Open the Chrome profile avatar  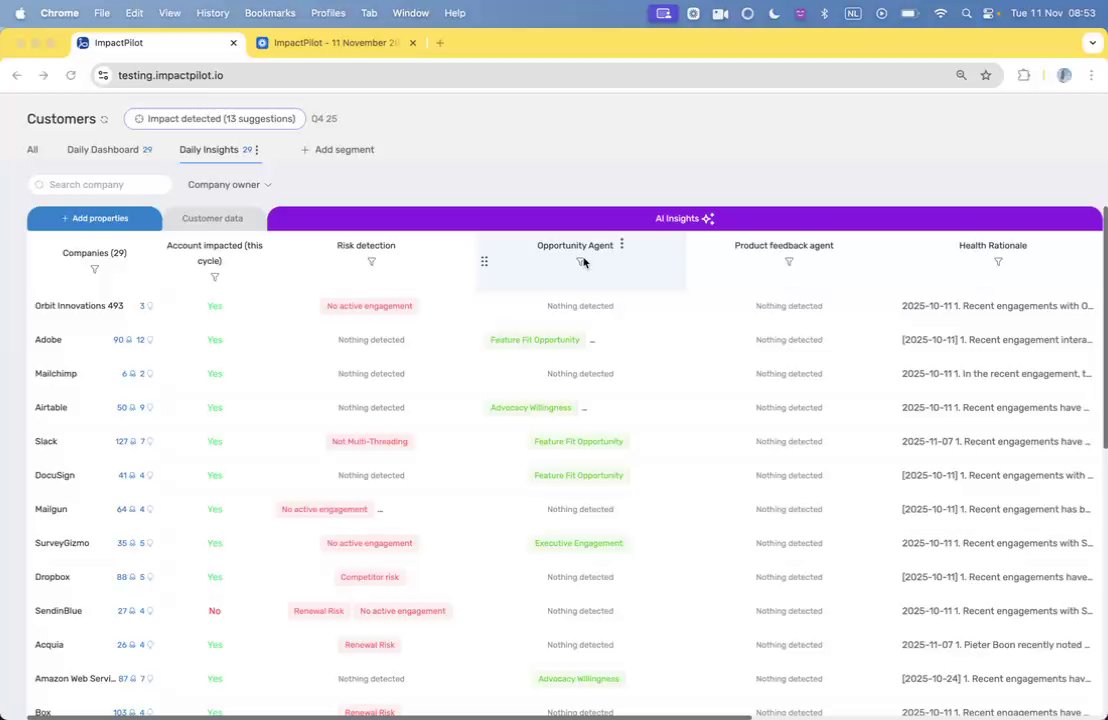pos(1064,75)
